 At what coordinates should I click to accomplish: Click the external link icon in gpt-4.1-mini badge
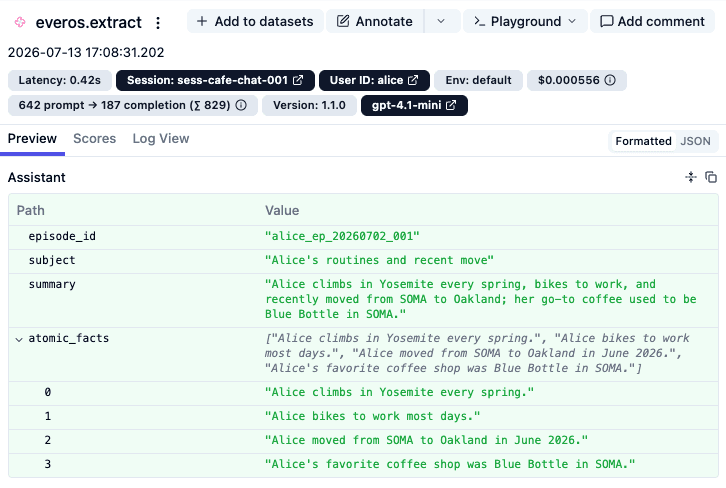point(451,105)
